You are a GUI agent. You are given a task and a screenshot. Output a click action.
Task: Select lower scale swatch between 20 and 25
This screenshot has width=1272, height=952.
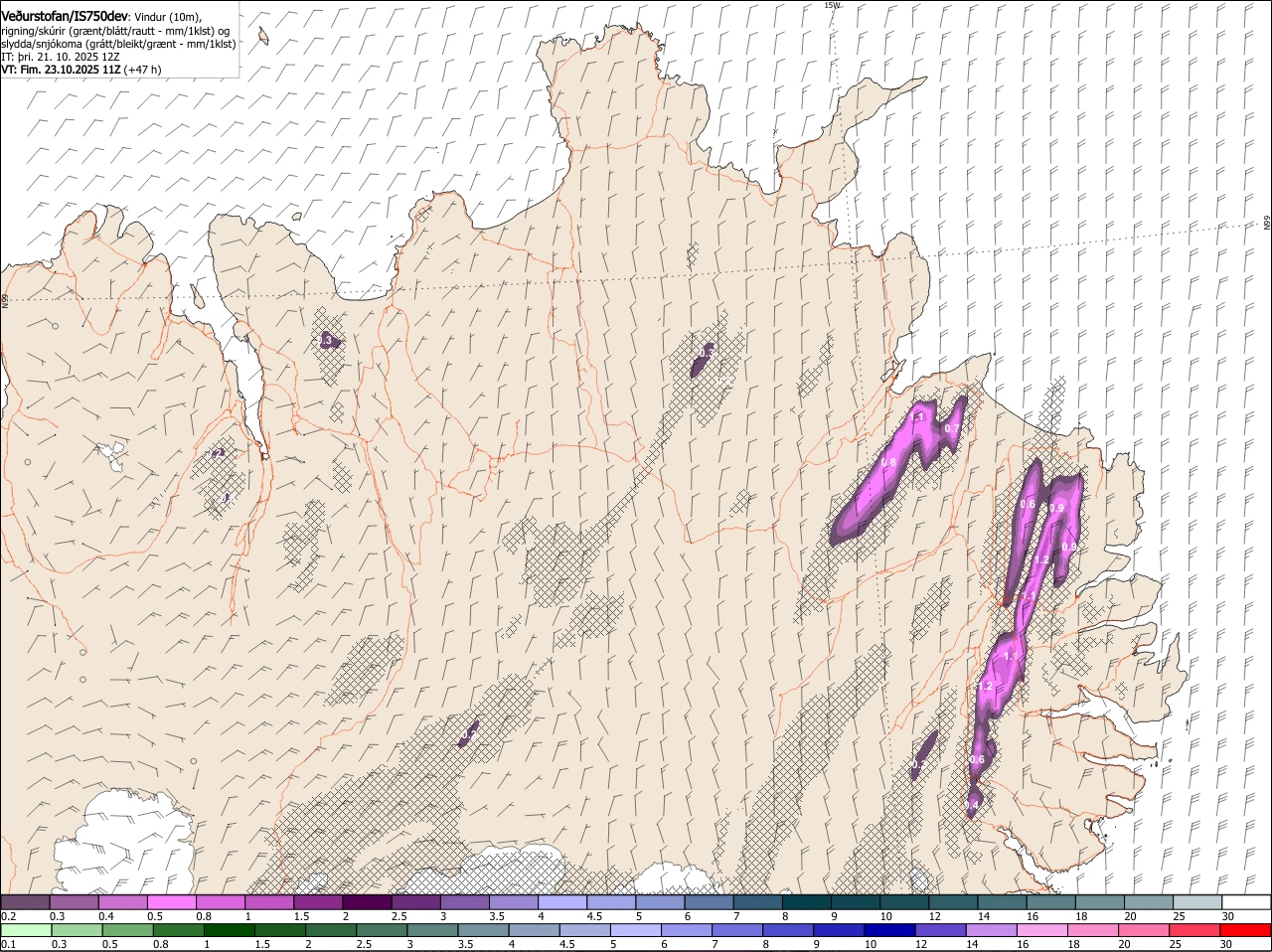1144,930
